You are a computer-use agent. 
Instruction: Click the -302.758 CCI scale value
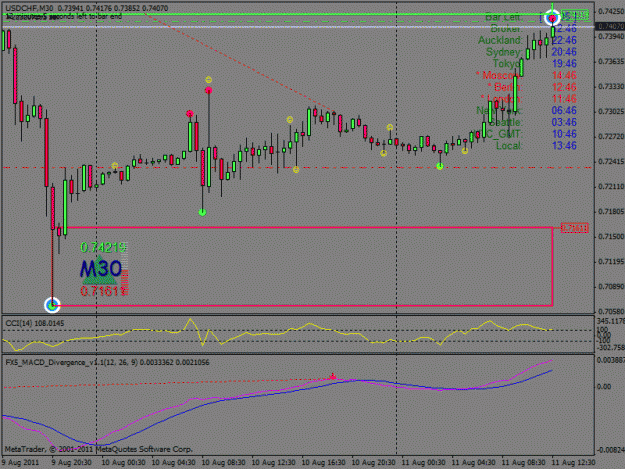click(x=611, y=347)
